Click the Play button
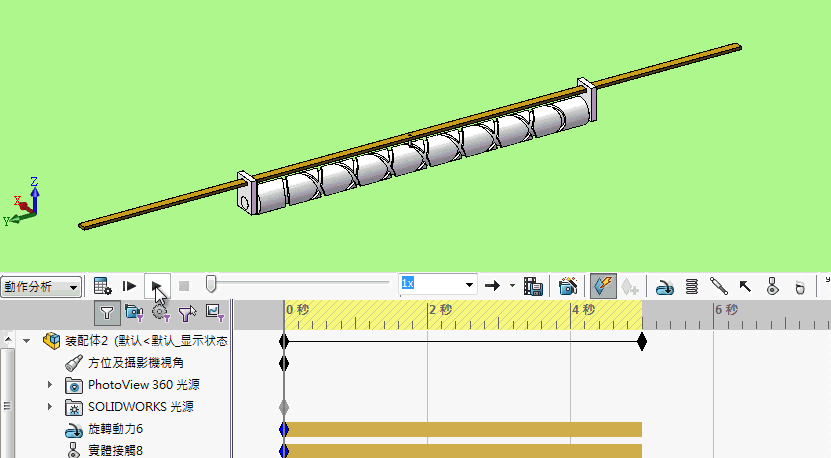The image size is (831, 458). 157,286
